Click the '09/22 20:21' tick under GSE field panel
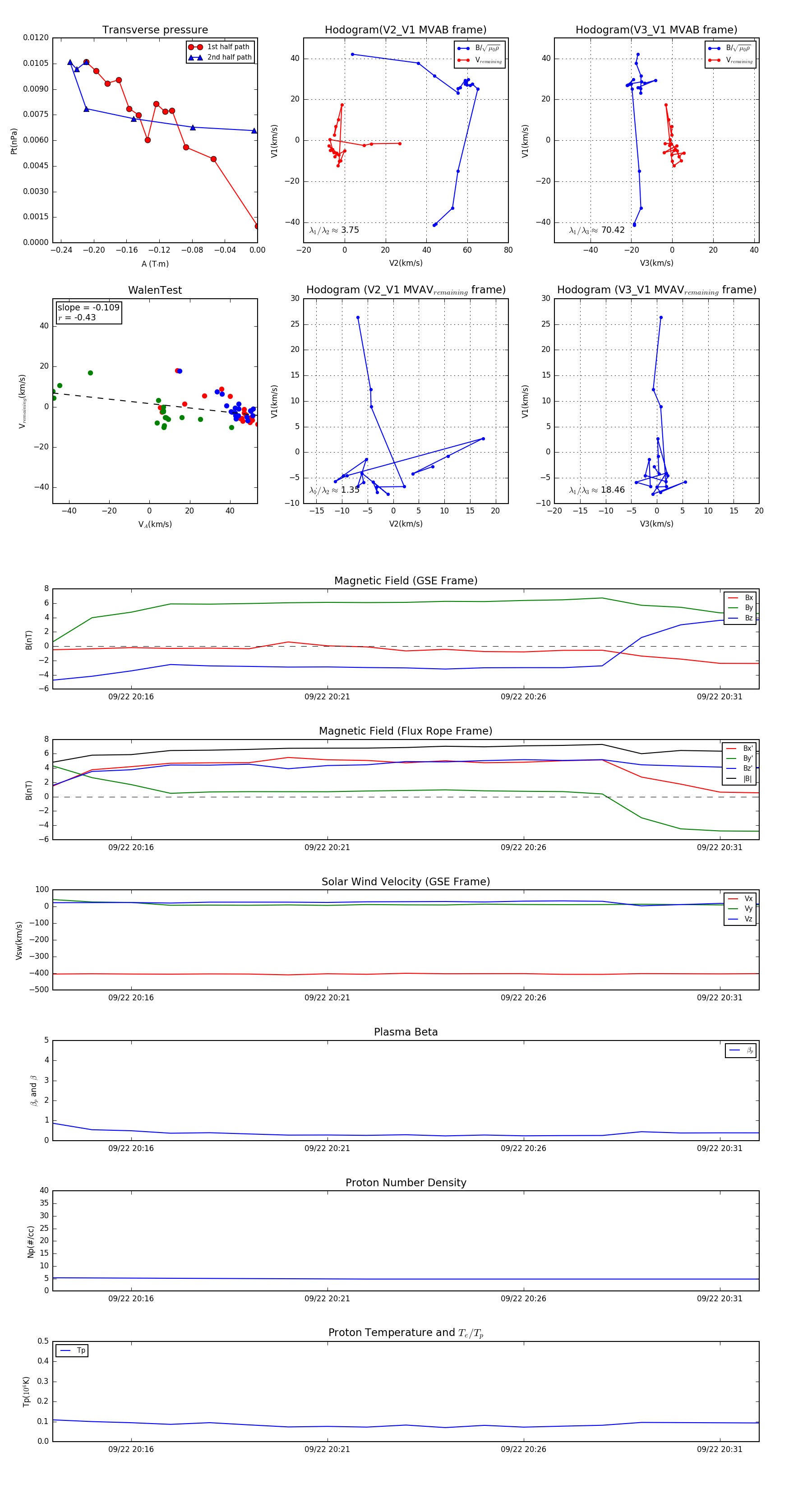 click(327, 697)
